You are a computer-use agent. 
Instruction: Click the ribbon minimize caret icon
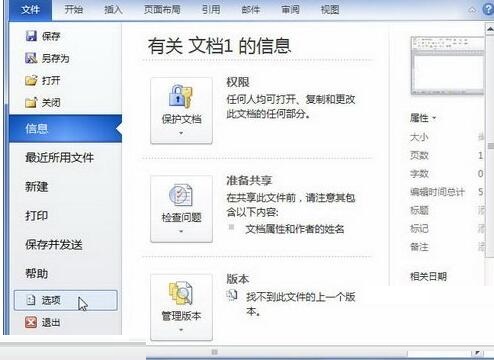click(472, 10)
